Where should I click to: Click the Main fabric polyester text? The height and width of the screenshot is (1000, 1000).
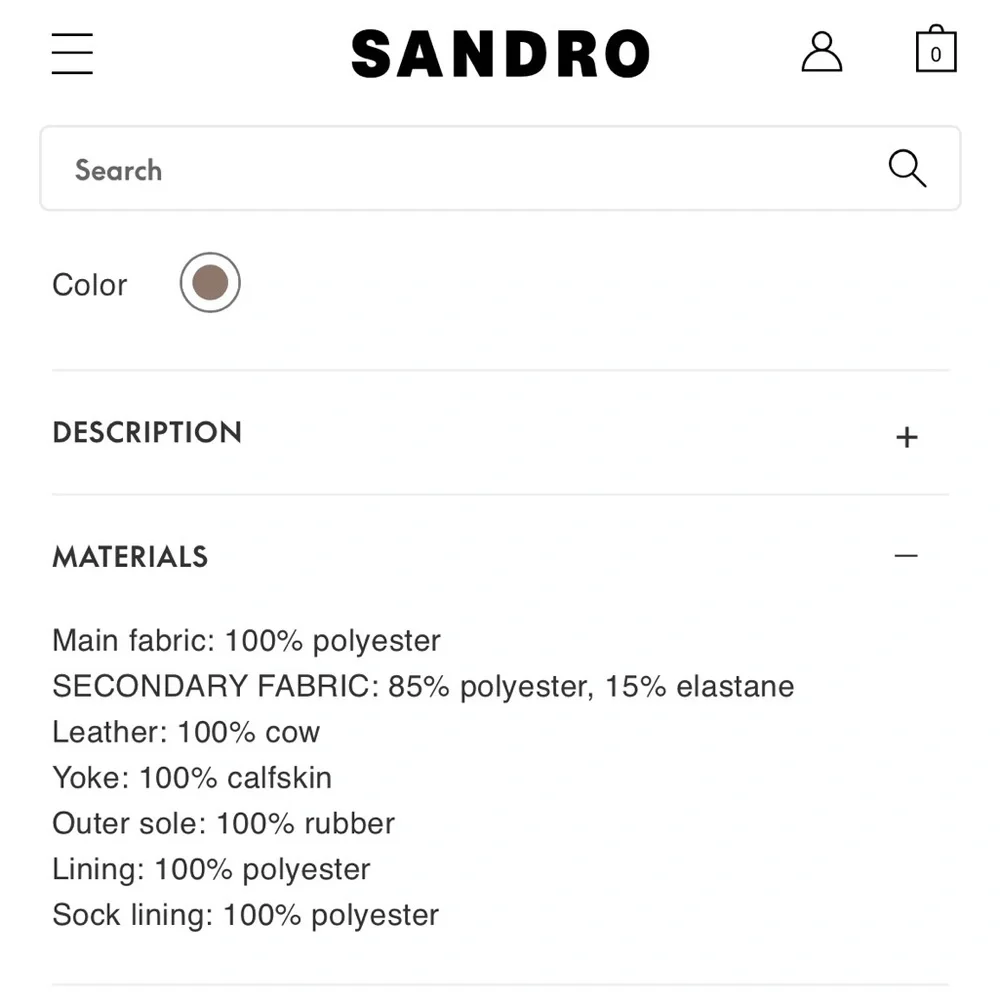[245, 640]
